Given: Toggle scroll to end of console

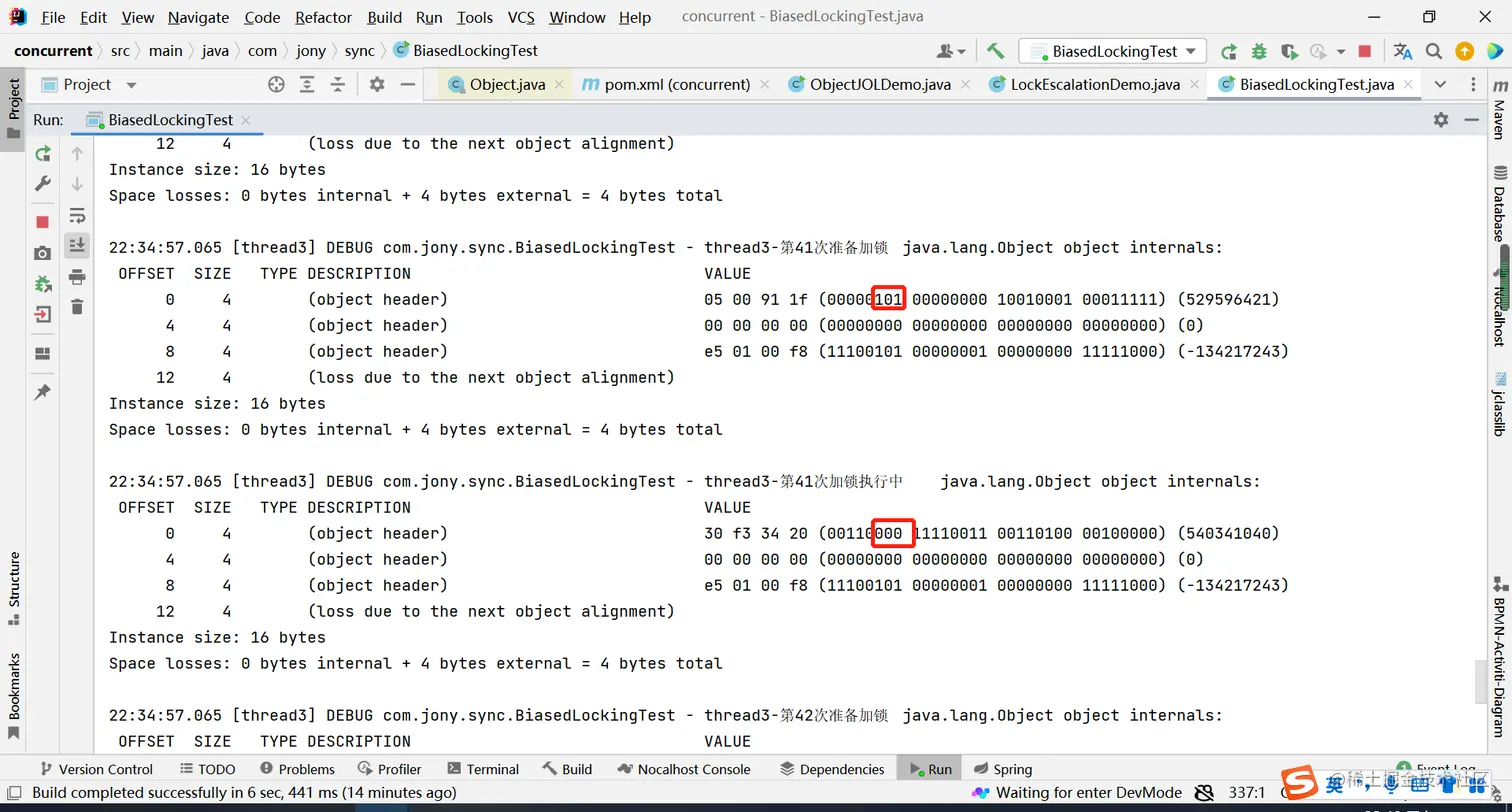Looking at the screenshot, I should pos(77,245).
